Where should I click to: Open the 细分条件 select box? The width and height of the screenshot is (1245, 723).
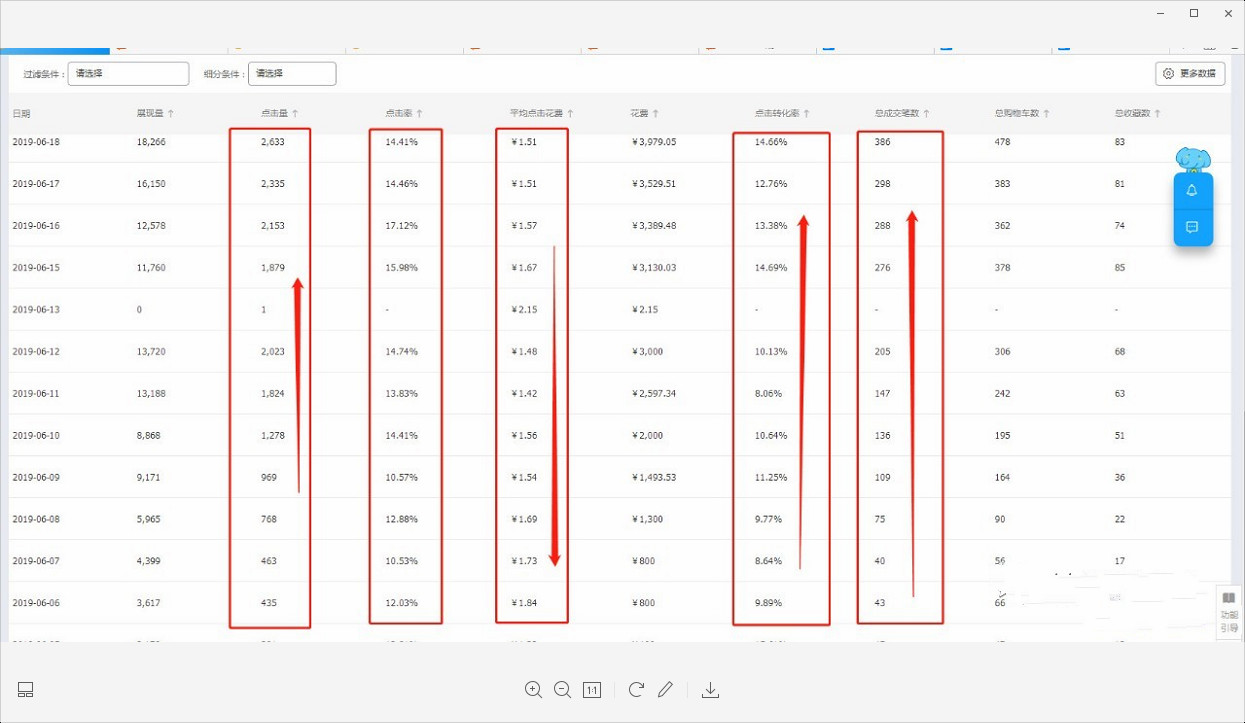click(292, 73)
